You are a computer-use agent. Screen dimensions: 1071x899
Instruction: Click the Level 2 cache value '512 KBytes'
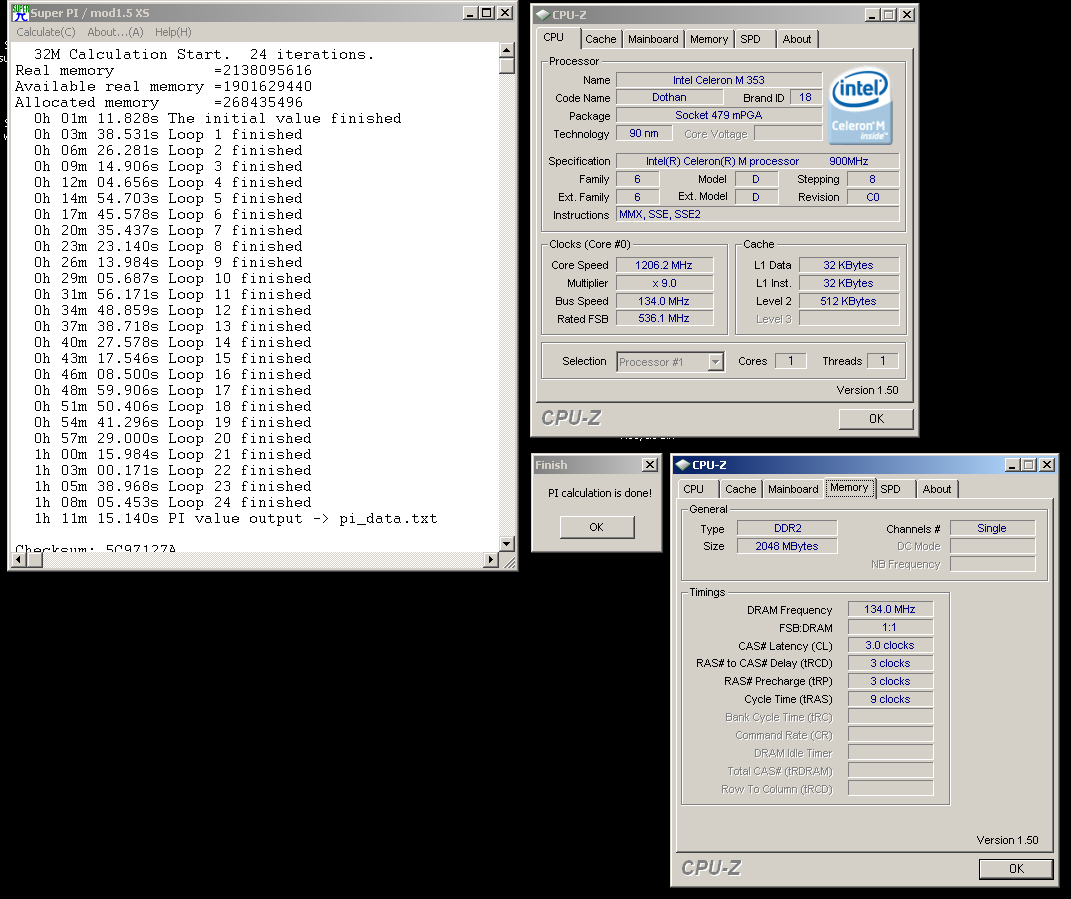(x=848, y=301)
